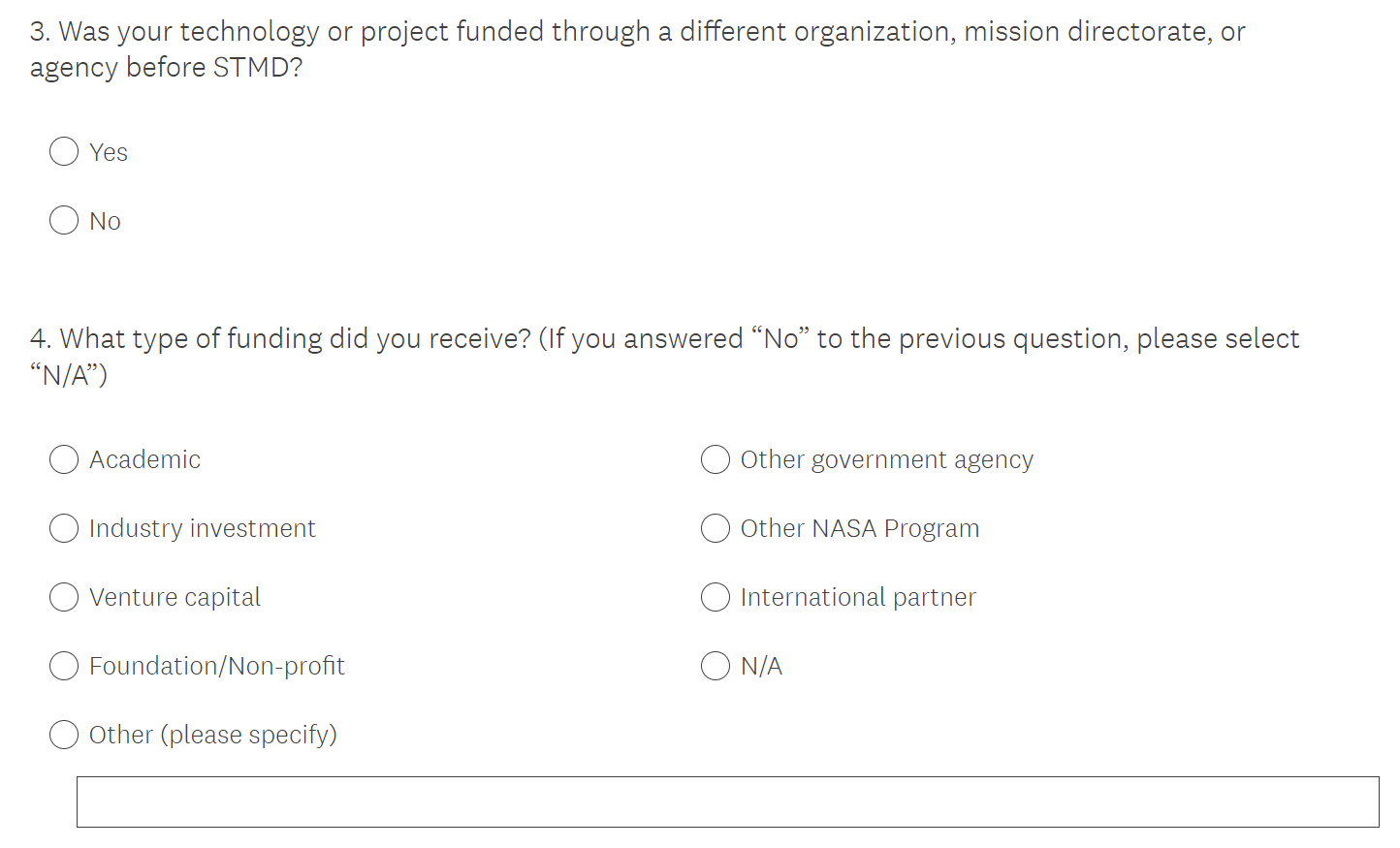The height and width of the screenshot is (848, 1400).
Task: Select the Other (please specify) radio button
Action: [64, 735]
